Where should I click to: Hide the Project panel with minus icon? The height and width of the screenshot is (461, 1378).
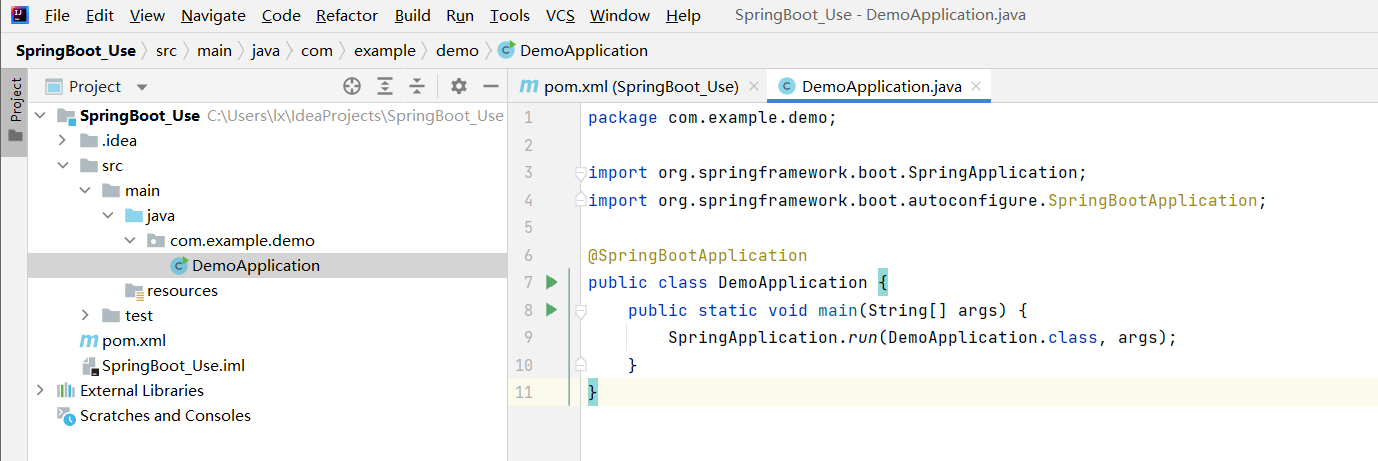pyautogui.click(x=490, y=86)
